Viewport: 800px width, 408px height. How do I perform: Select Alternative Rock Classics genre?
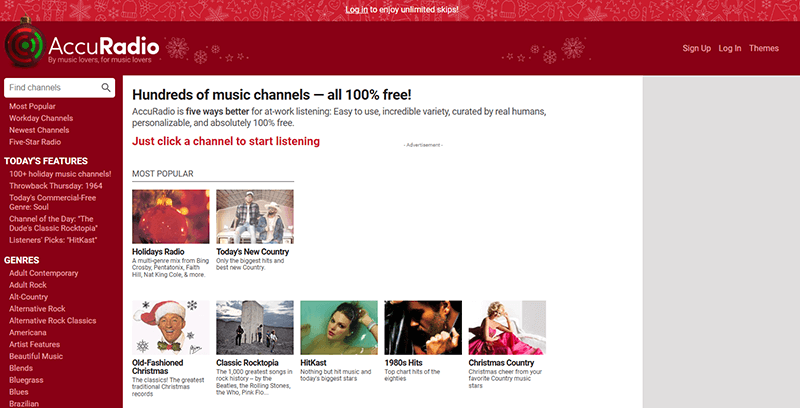(x=53, y=320)
